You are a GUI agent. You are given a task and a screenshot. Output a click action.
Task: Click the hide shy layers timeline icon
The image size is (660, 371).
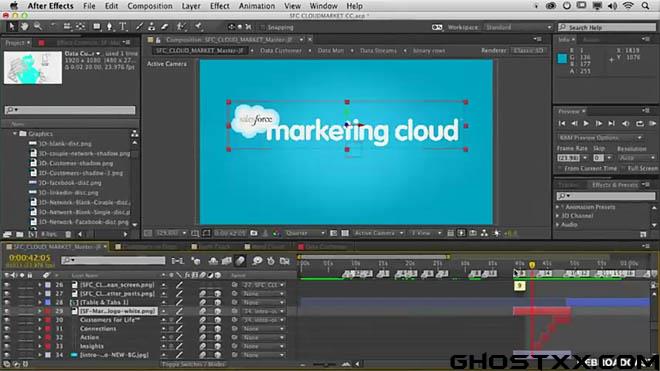click(x=213, y=261)
